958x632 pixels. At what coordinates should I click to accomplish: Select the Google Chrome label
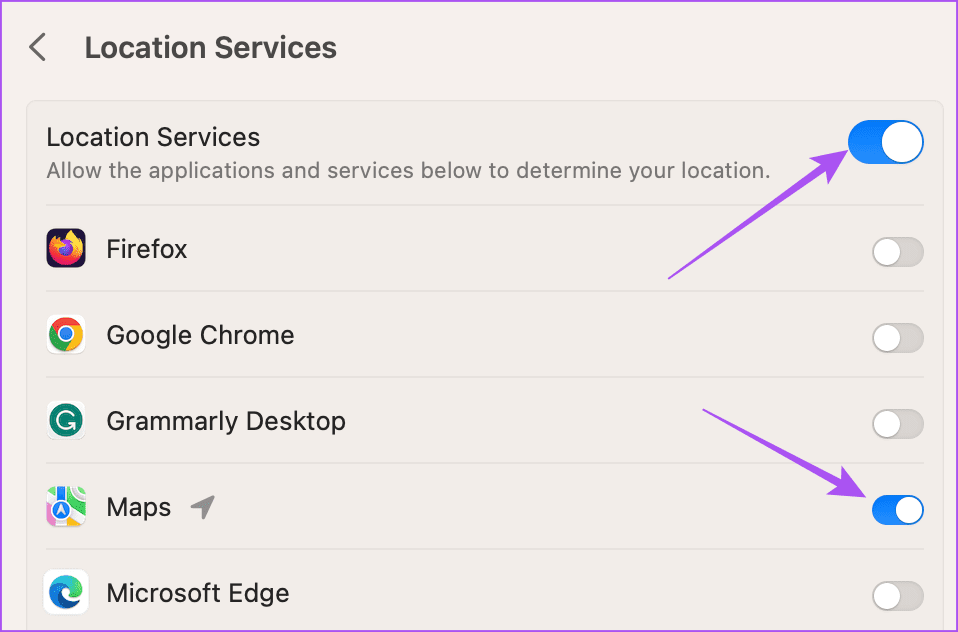[x=200, y=336]
